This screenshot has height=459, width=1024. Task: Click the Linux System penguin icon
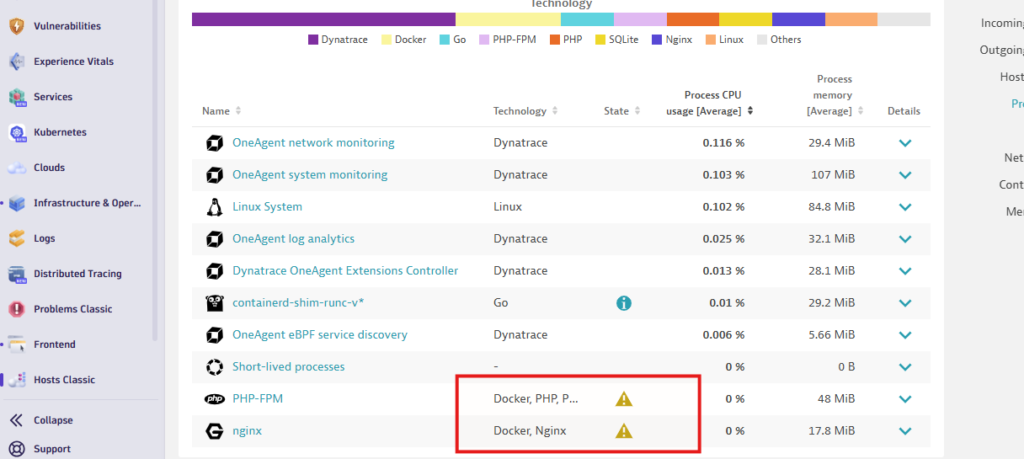pos(213,207)
